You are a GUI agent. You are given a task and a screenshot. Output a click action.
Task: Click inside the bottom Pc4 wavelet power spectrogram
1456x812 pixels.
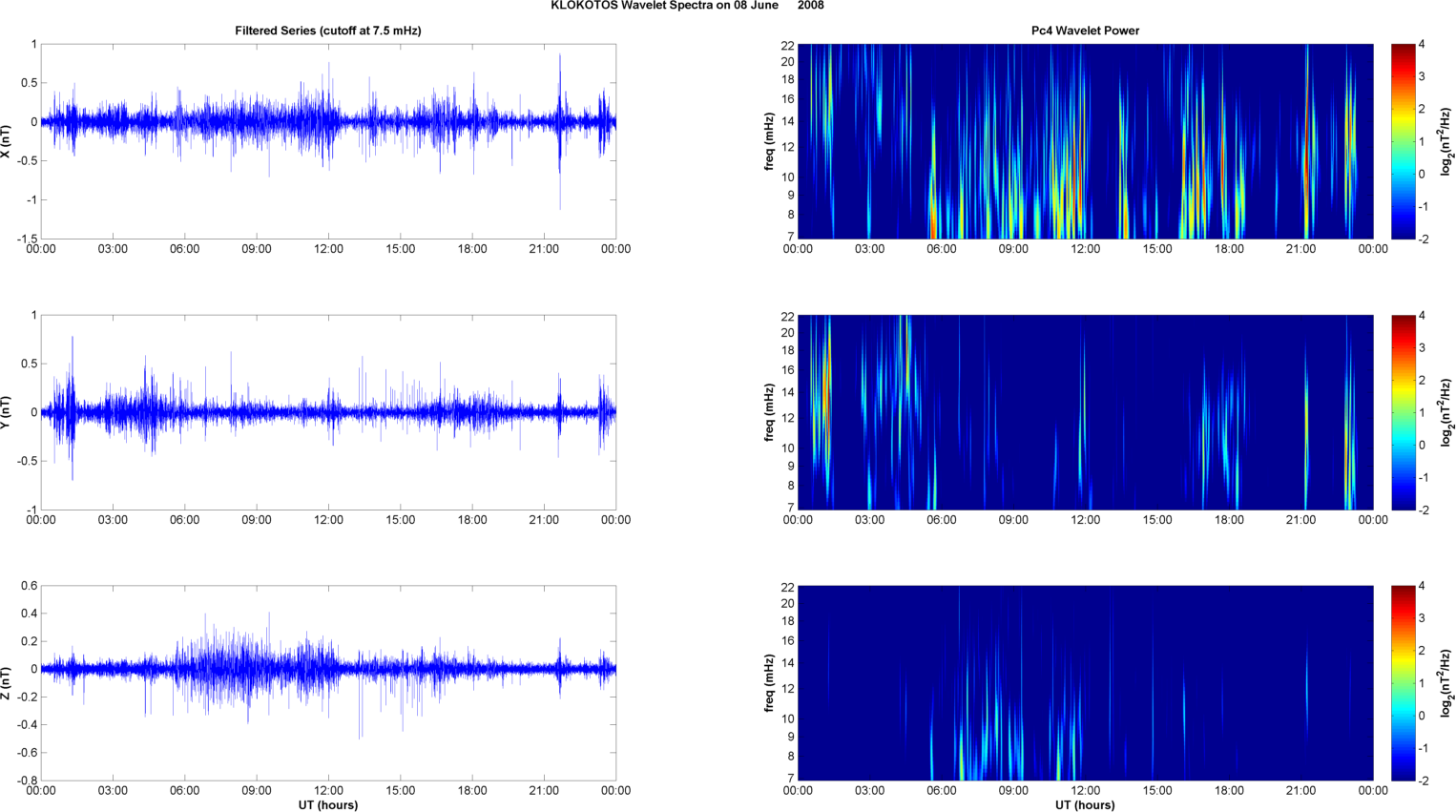tap(1085, 683)
